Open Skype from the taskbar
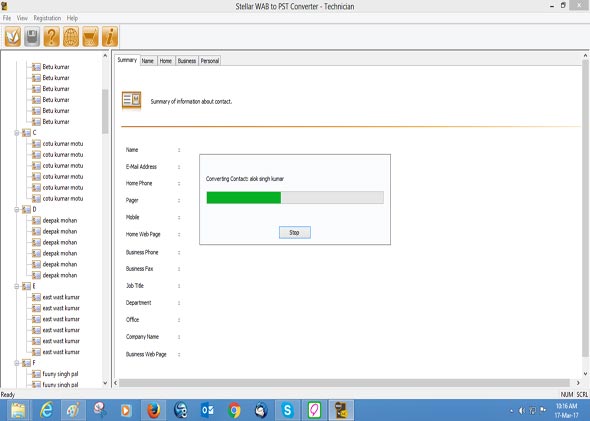The width and height of the screenshot is (590, 421). [287, 410]
